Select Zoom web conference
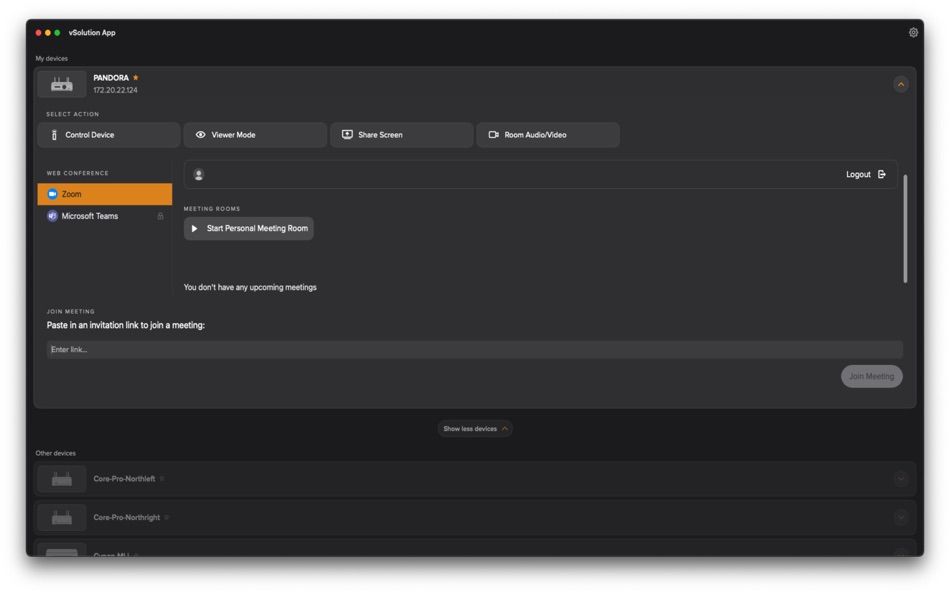The height and width of the screenshot is (594, 950). [x=105, y=194]
